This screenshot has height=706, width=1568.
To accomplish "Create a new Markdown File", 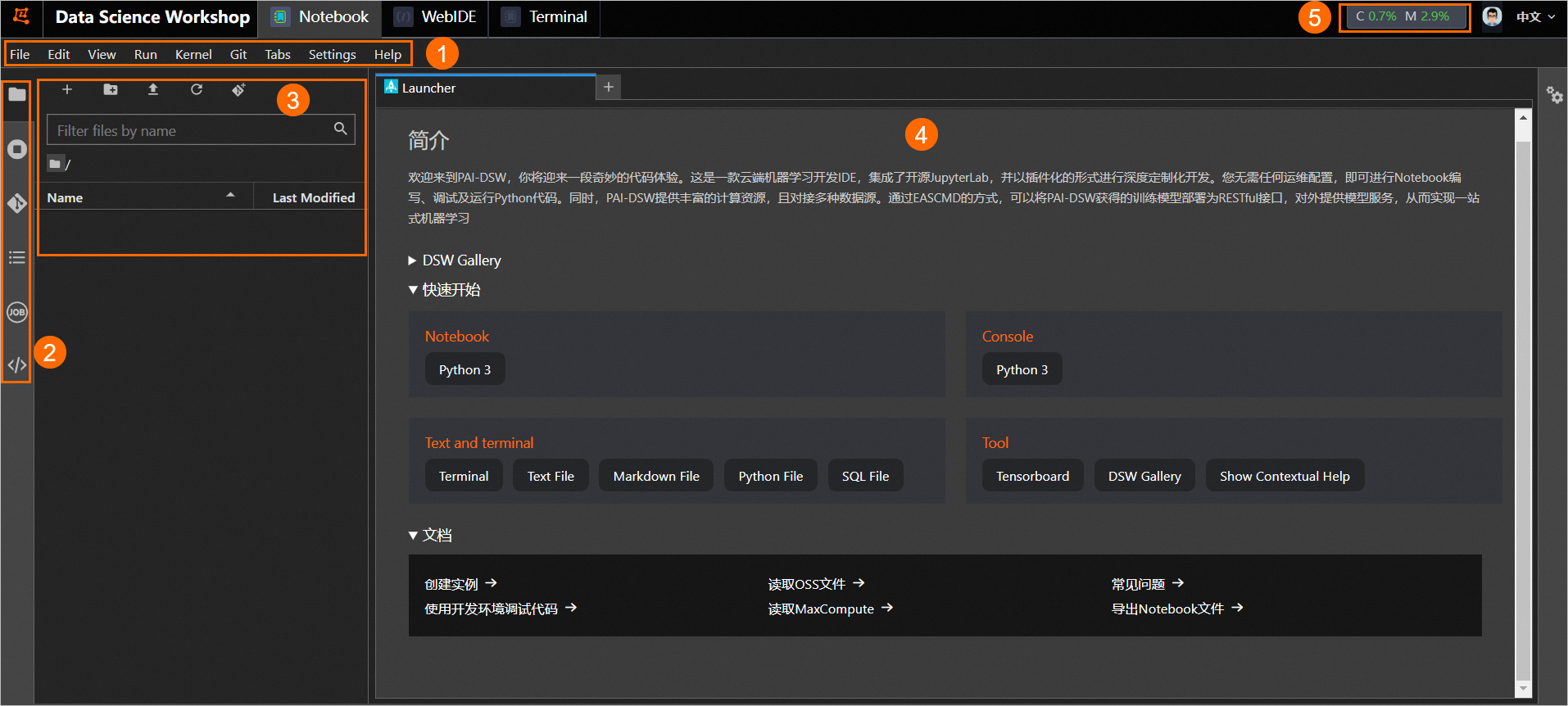I will (656, 476).
